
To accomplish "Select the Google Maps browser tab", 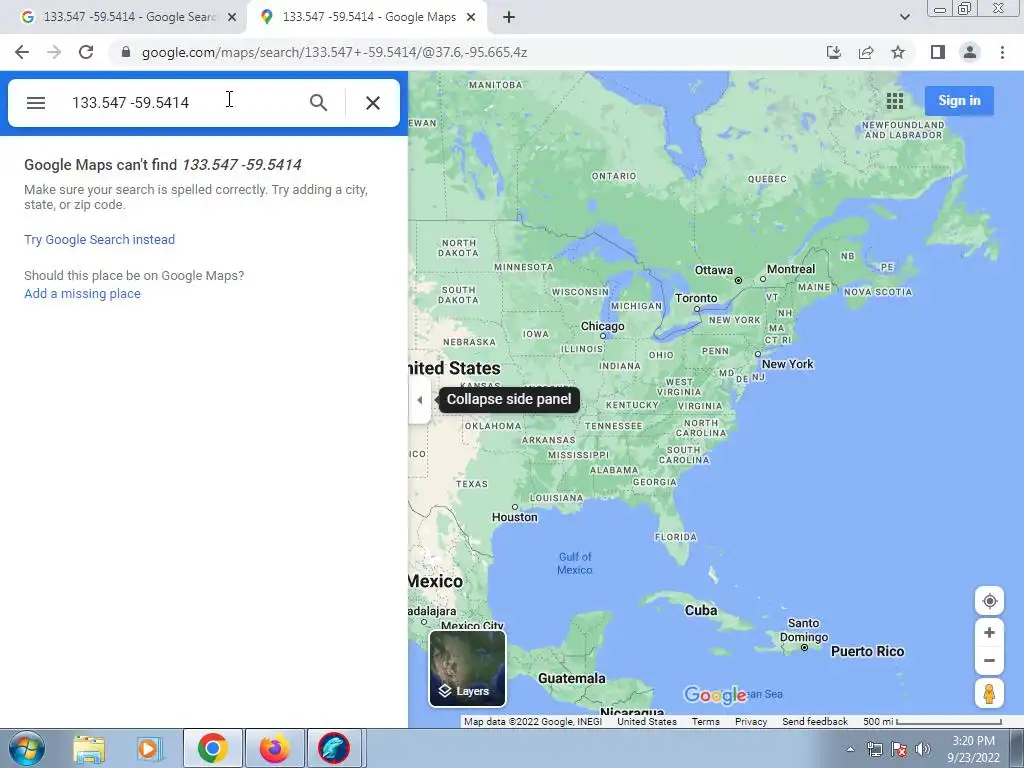I will [366, 17].
